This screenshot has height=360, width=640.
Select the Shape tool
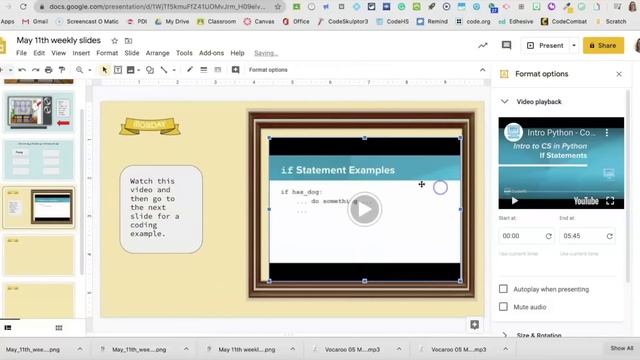click(150, 70)
